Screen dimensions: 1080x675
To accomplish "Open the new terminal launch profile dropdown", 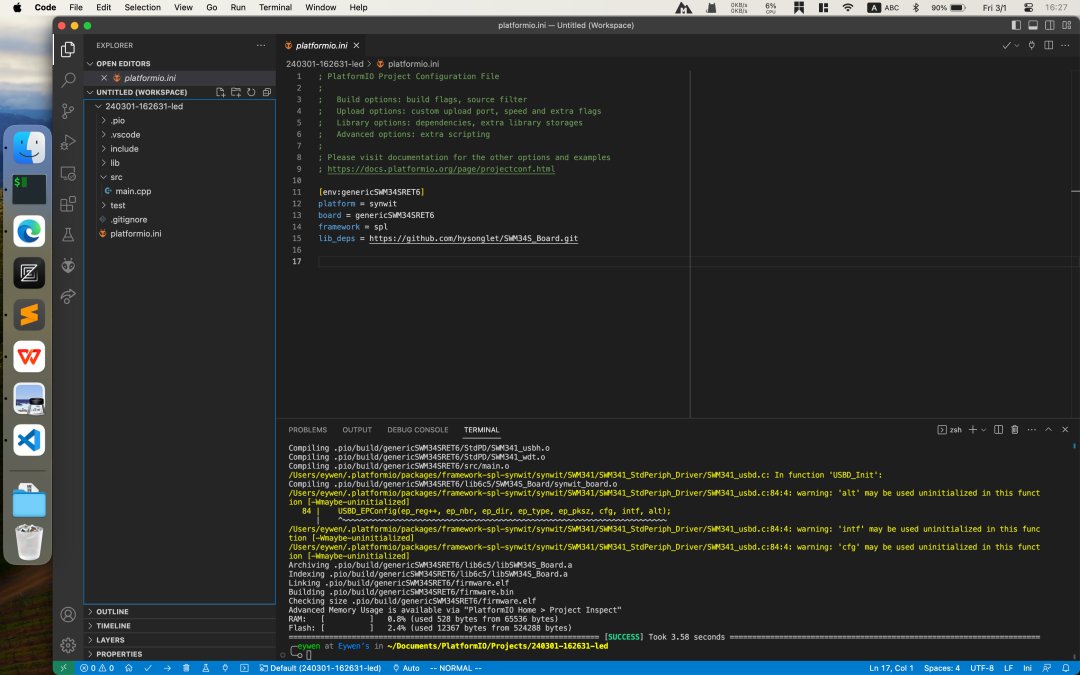I will [984, 430].
